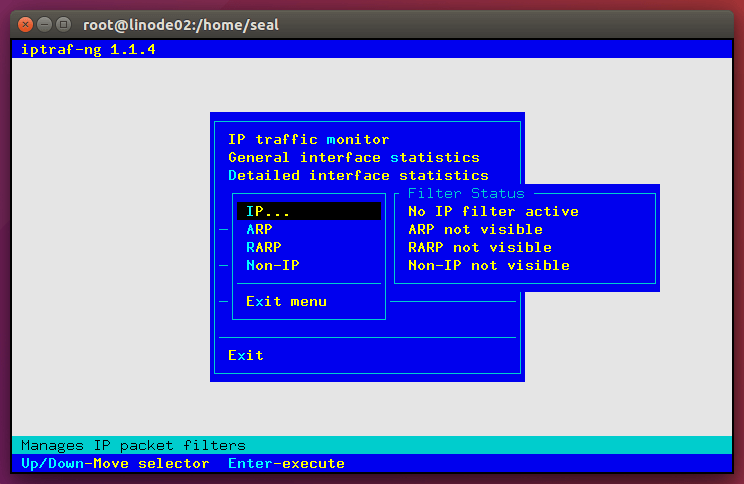Screen dimensions: 744x484
Task: Click the iptraf-ng 1.1.4 header text
Action: click(88, 49)
